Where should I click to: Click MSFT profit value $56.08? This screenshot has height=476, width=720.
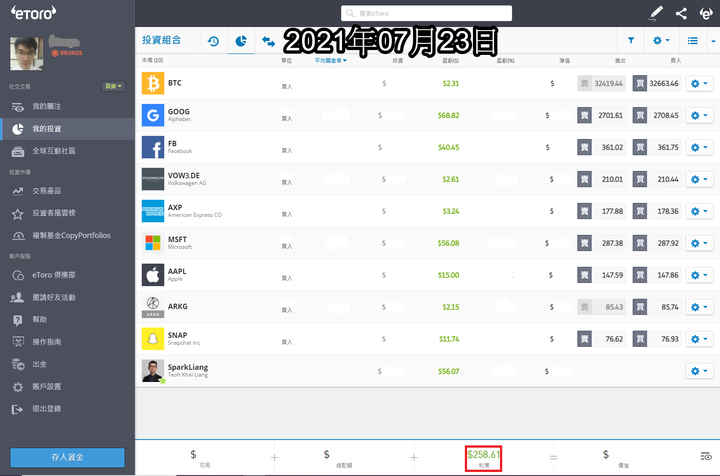click(x=448, y=243)
